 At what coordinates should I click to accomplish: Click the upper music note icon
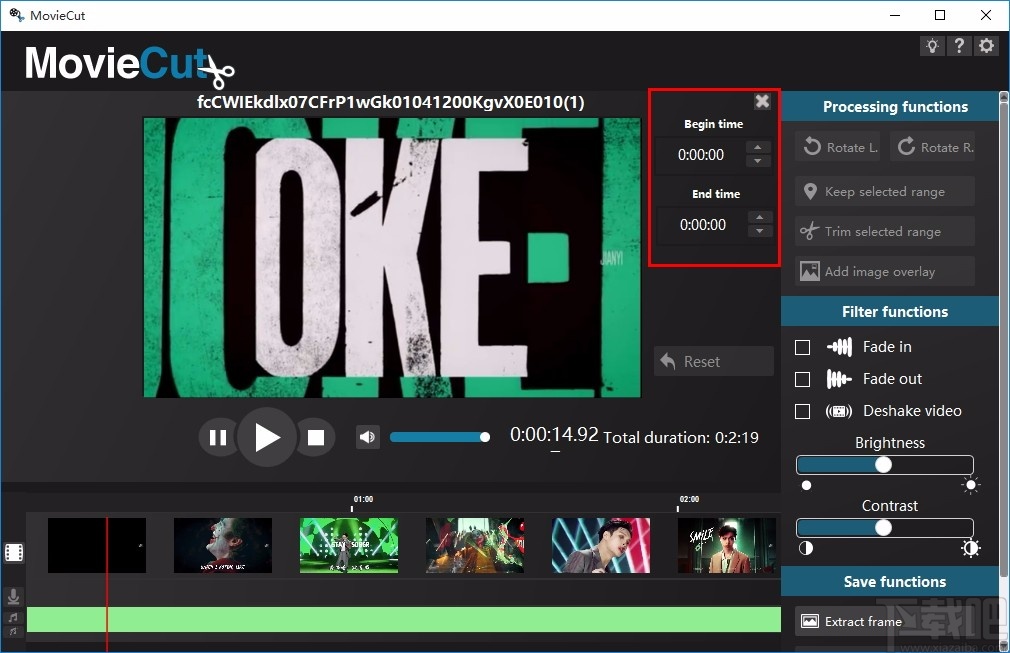(x=13, y=618)
